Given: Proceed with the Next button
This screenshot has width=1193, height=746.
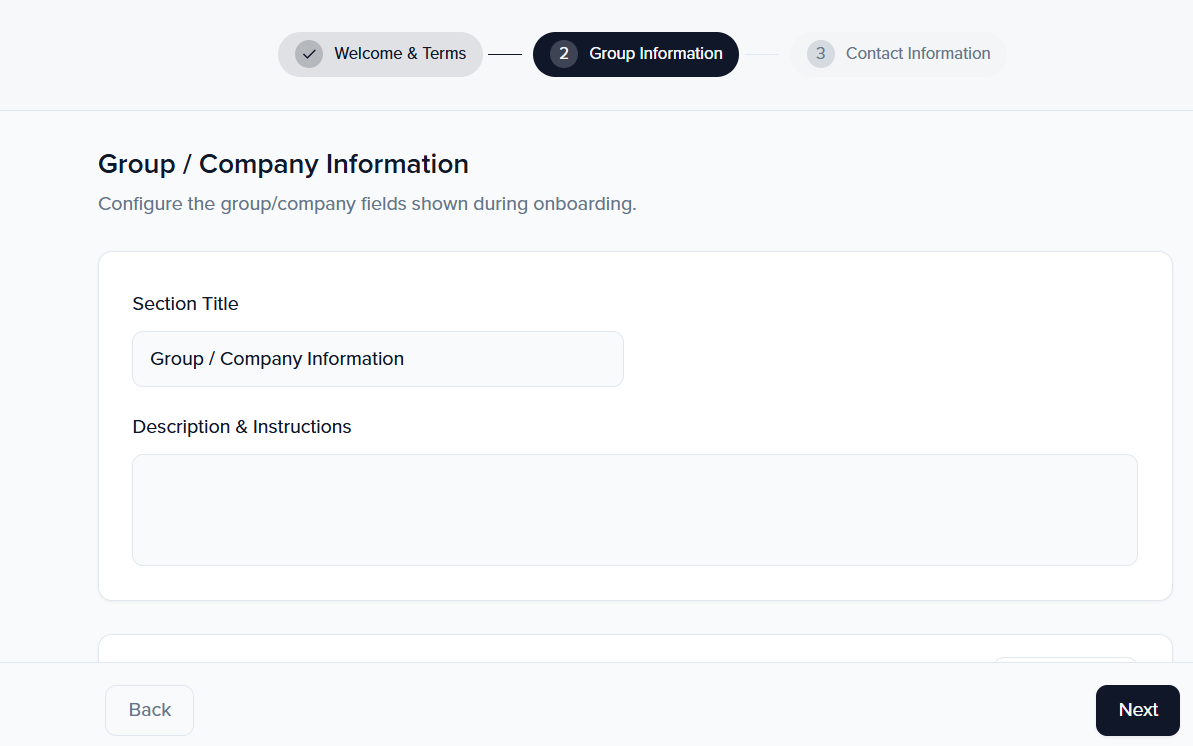Looking at the screenshot, I should [x=1137, y=710].
